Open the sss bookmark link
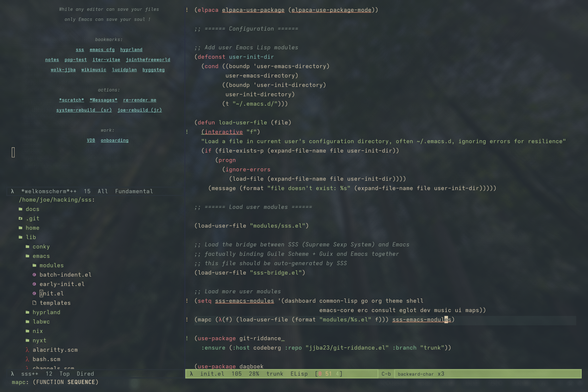This screenshot has width=588, height=392. [x=80, y=50]
